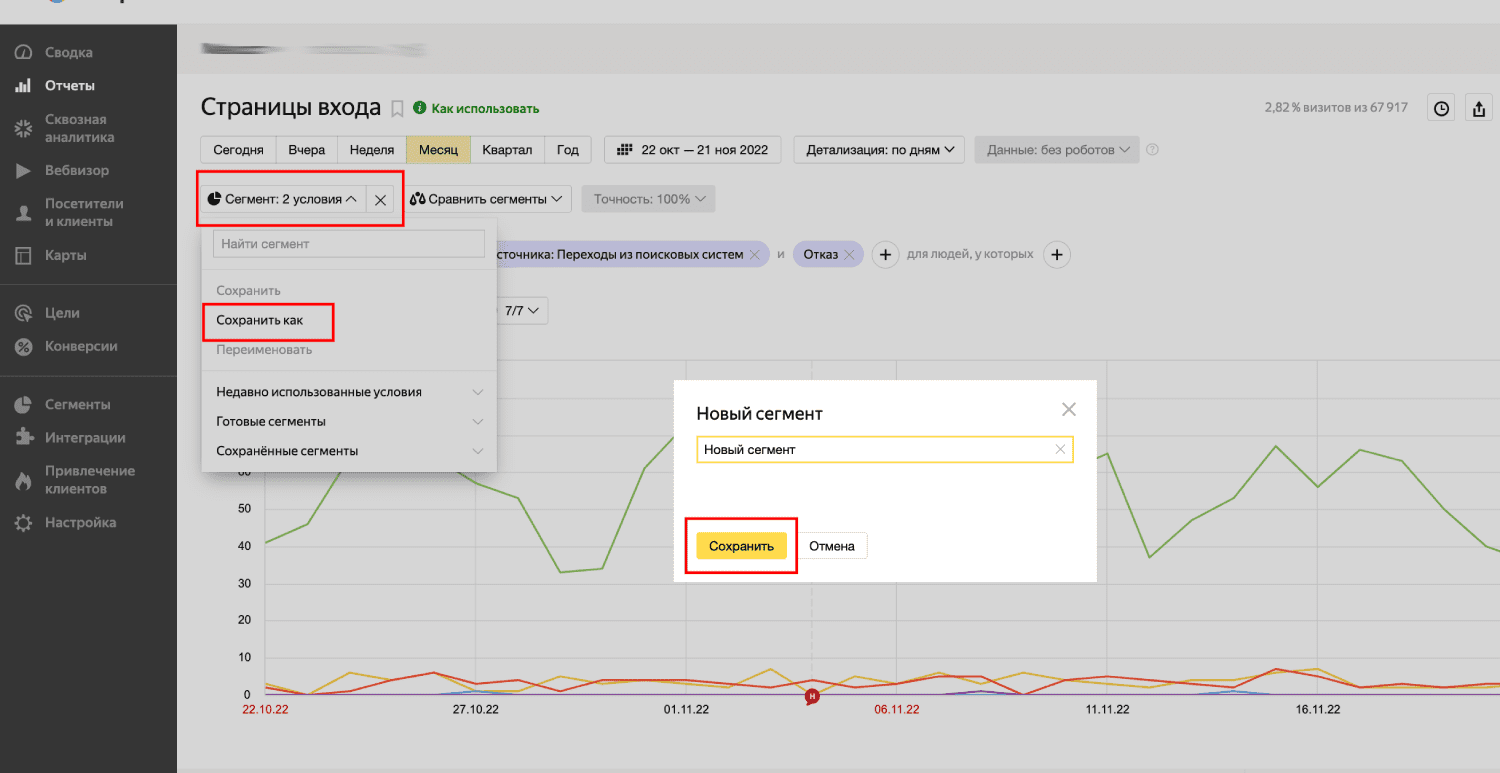1500x773 pixels.
Task: Select the Квартал period toggle
Action: click(507, 150)
